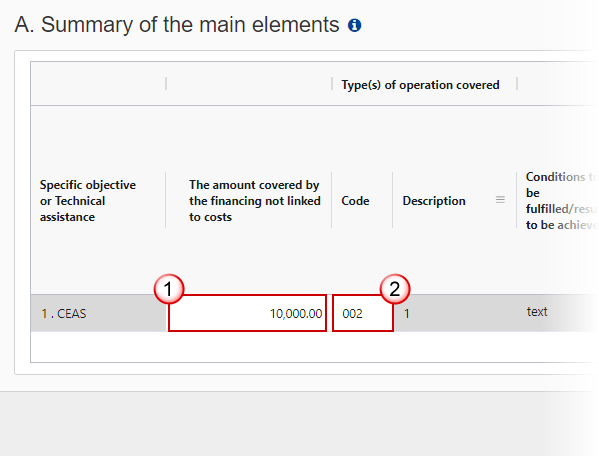Select the amount field showing 10,000.00
Screen dimensions: 599x470
(x=247, y=313)
